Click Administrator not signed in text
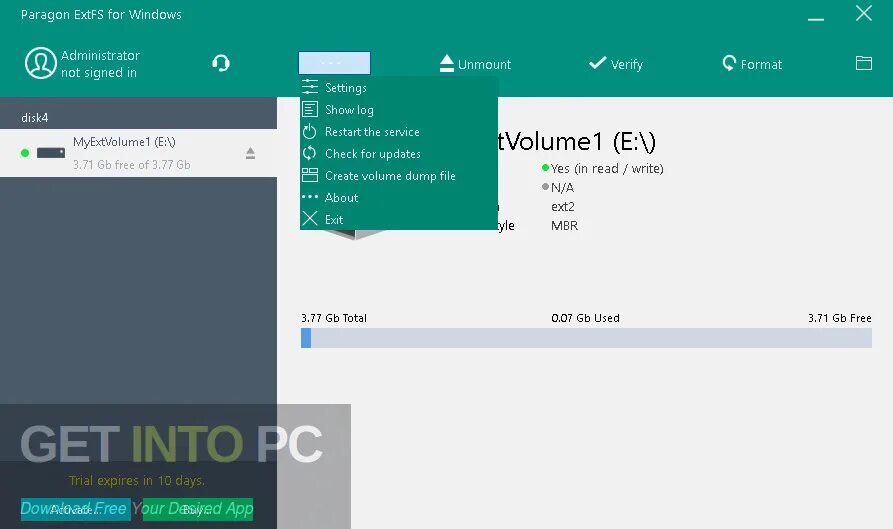 coord(100,64)
